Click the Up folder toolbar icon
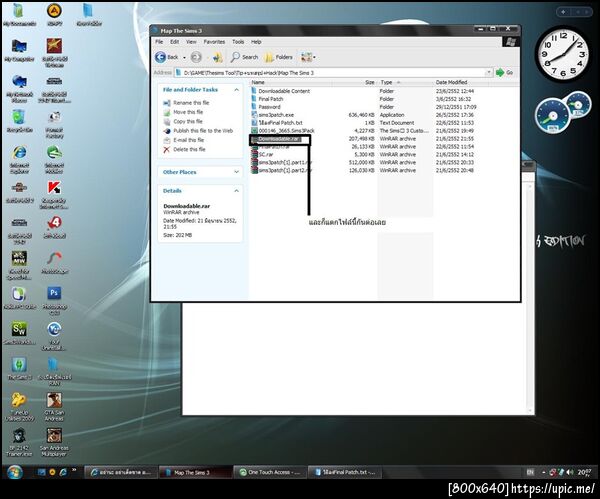The image size is (600, 499). [217, 57]
